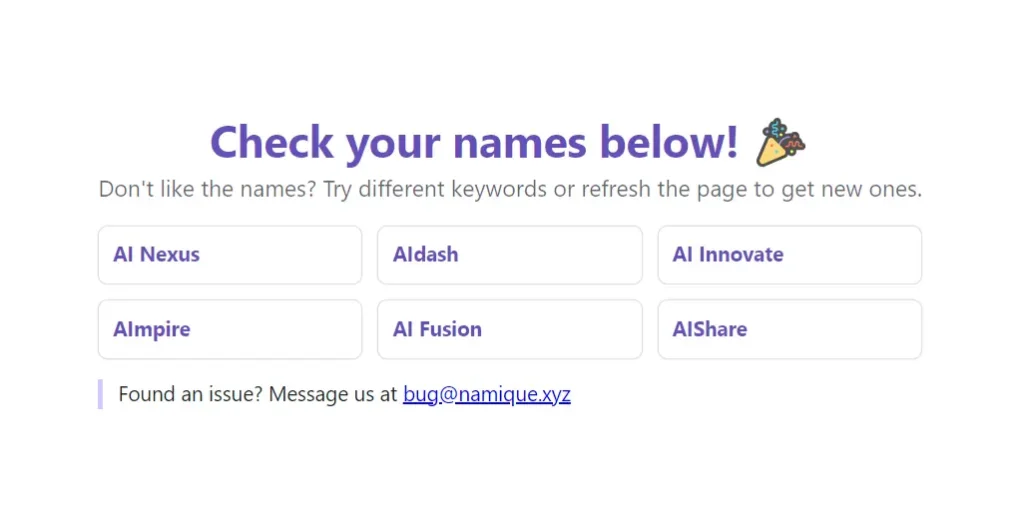Click the word "Check" in the heading
Screen dimensions: 1024x527
(272, 142)
